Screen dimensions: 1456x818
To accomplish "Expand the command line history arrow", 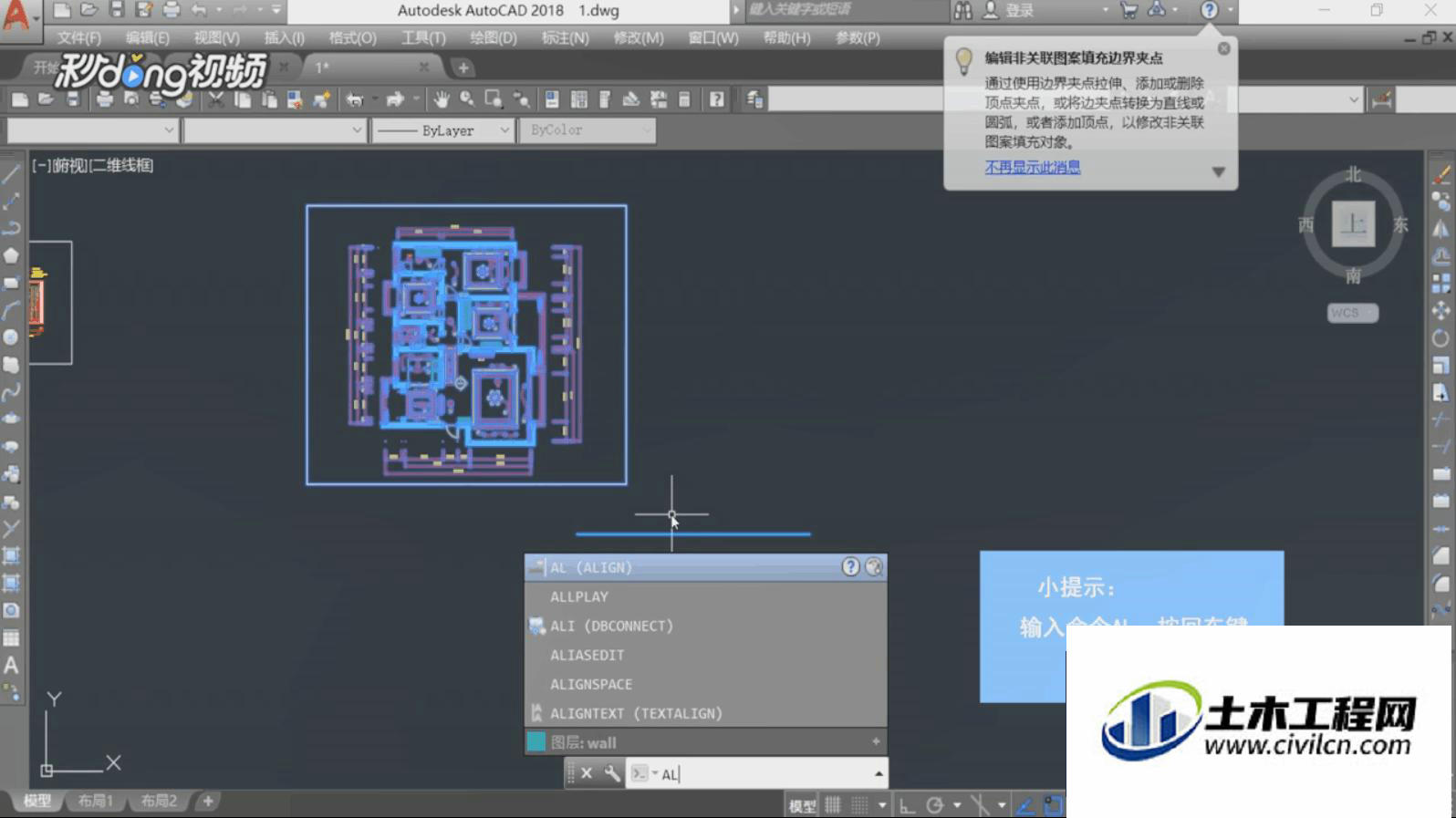I will tap(879, 774).
